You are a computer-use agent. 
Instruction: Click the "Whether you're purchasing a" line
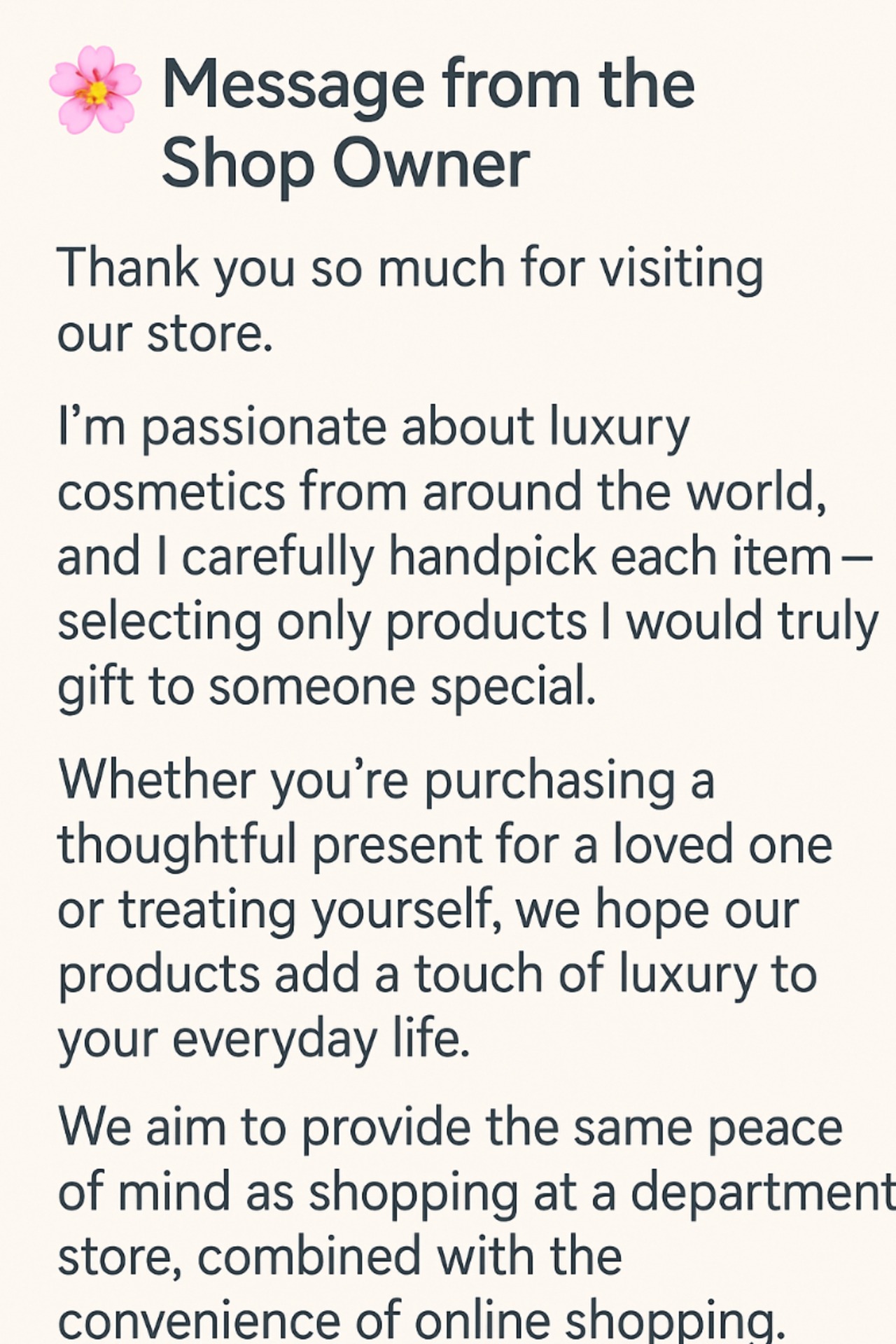coord(386,780)
